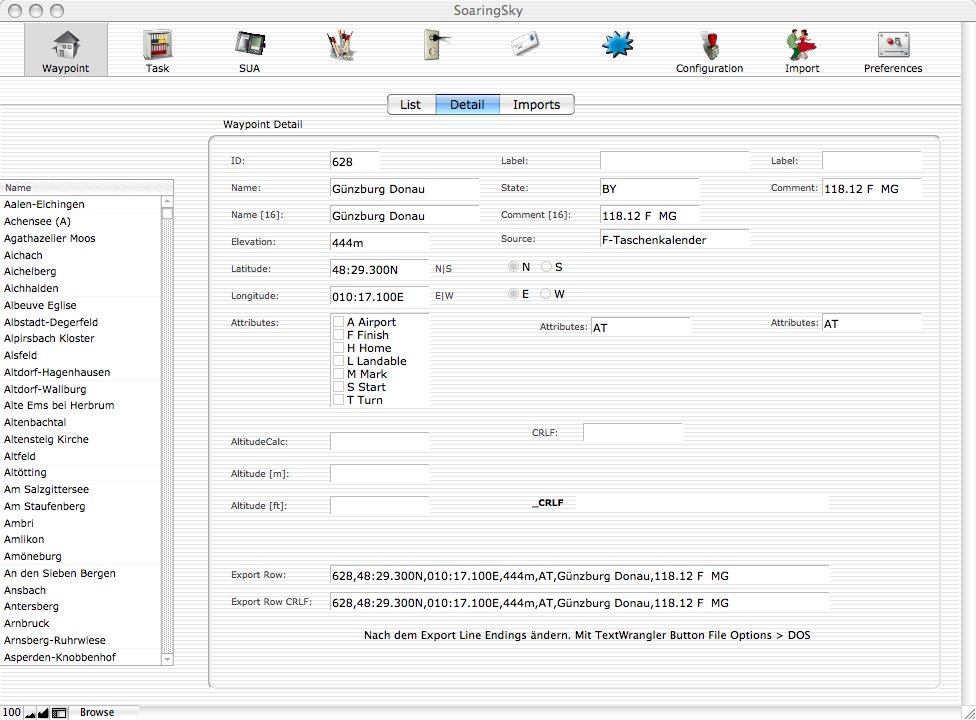This screenshot has height=720, width=976.
Task: Switch to the List tab
Action: 411,105
